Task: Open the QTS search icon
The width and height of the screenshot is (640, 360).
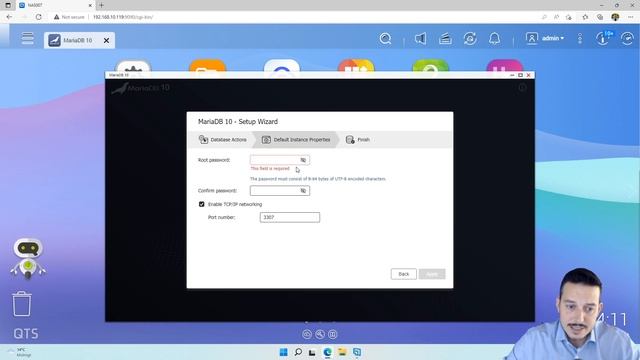Action: point(385,39)
